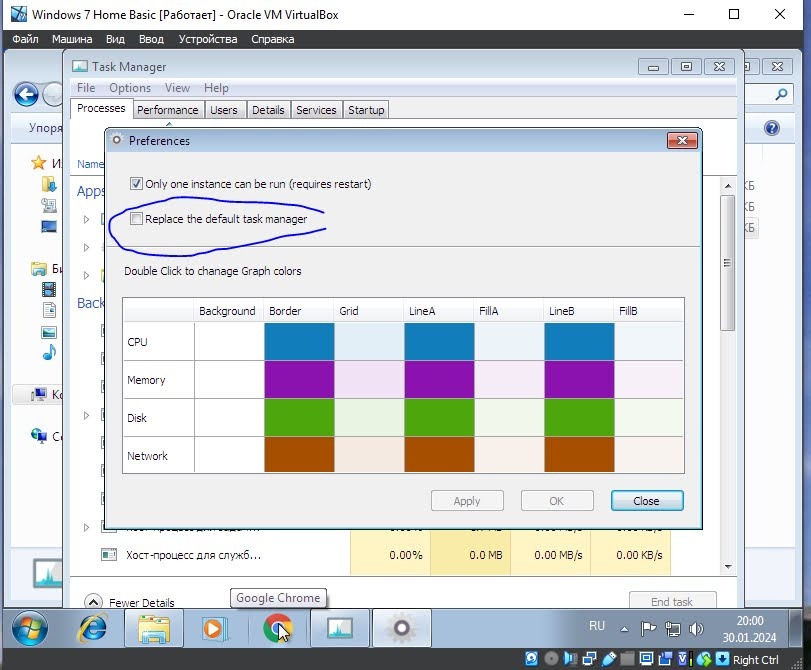The width and height of the screenshot is (811, 670).
Task: Select the Network Border brown swatch
Action: click(299, 455)
